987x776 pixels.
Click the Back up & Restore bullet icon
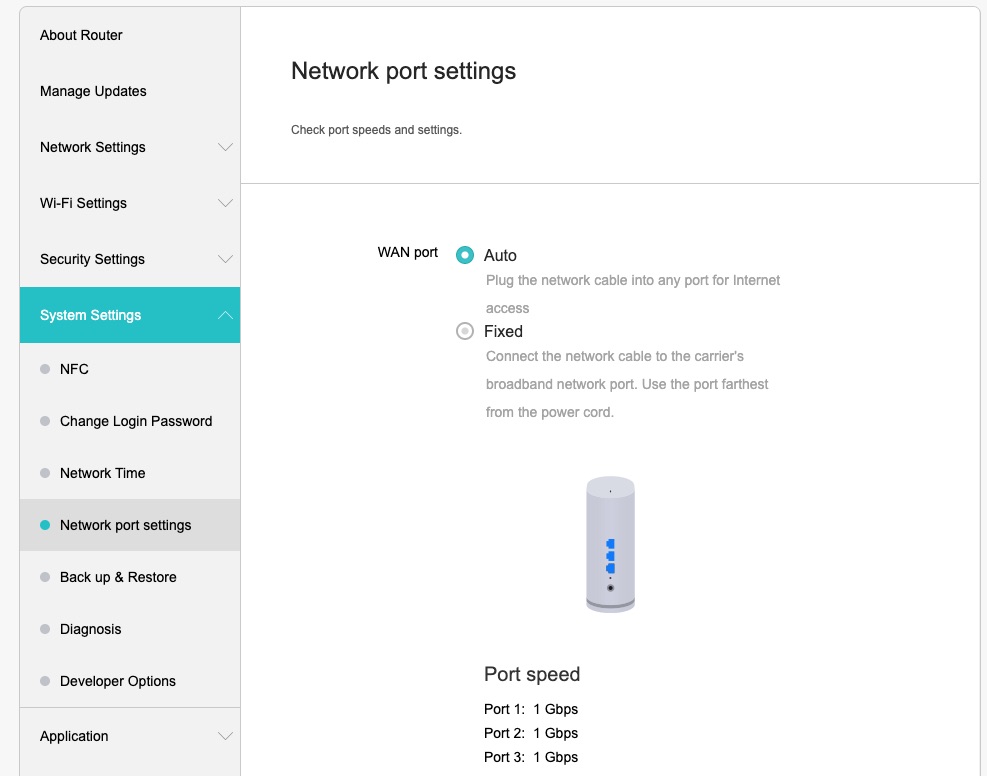(45, 577)
